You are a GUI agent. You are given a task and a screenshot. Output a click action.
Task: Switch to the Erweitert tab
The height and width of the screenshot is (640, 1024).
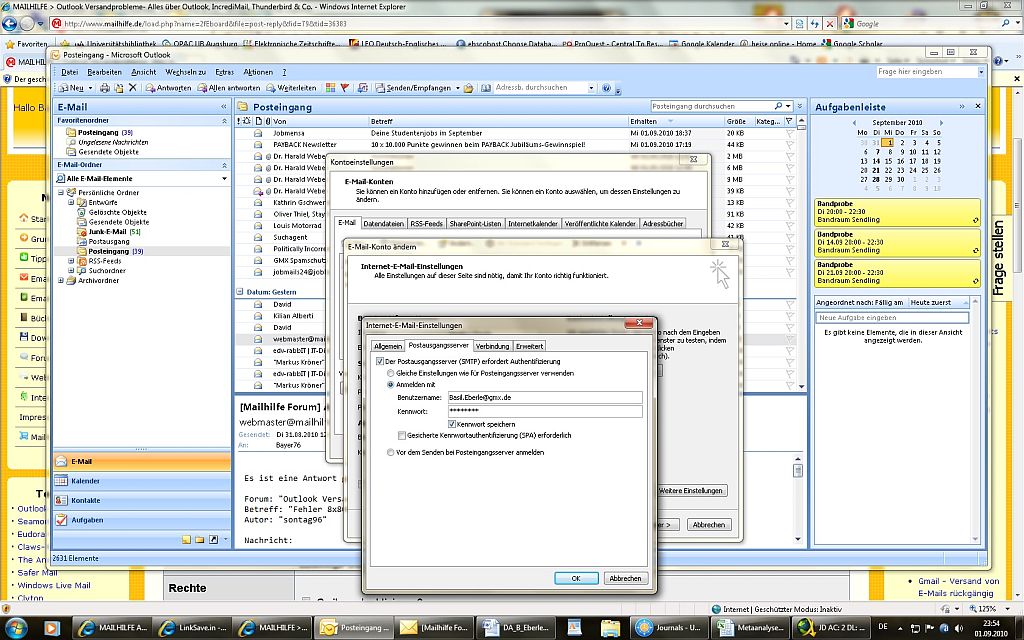click(529, 346)
